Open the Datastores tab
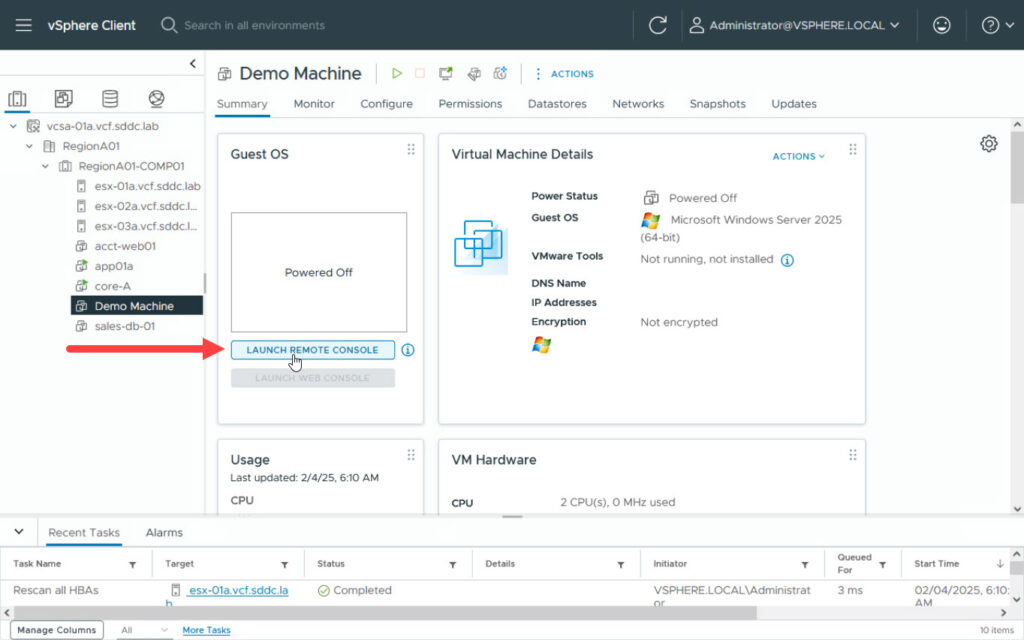Screen dimensions: 1024x640 [557, 104]
